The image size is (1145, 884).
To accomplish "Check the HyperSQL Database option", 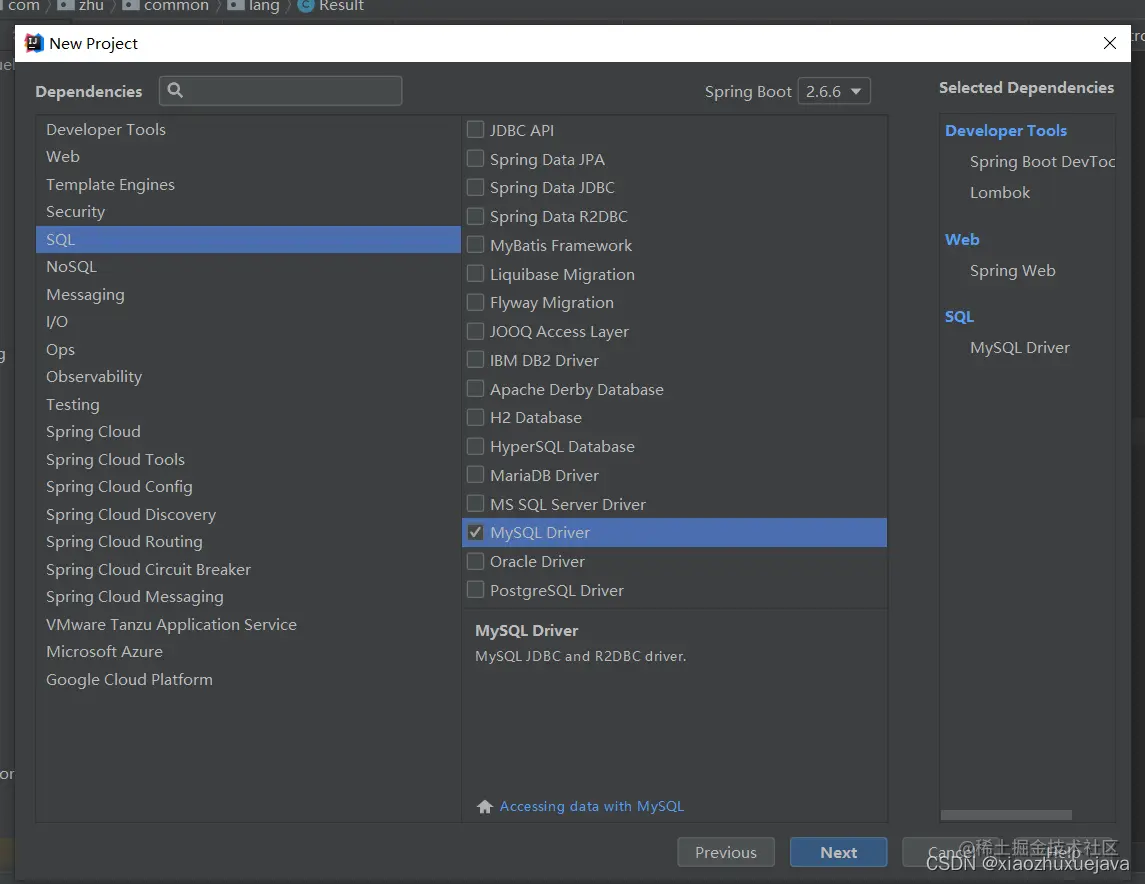I will (475, 446).
